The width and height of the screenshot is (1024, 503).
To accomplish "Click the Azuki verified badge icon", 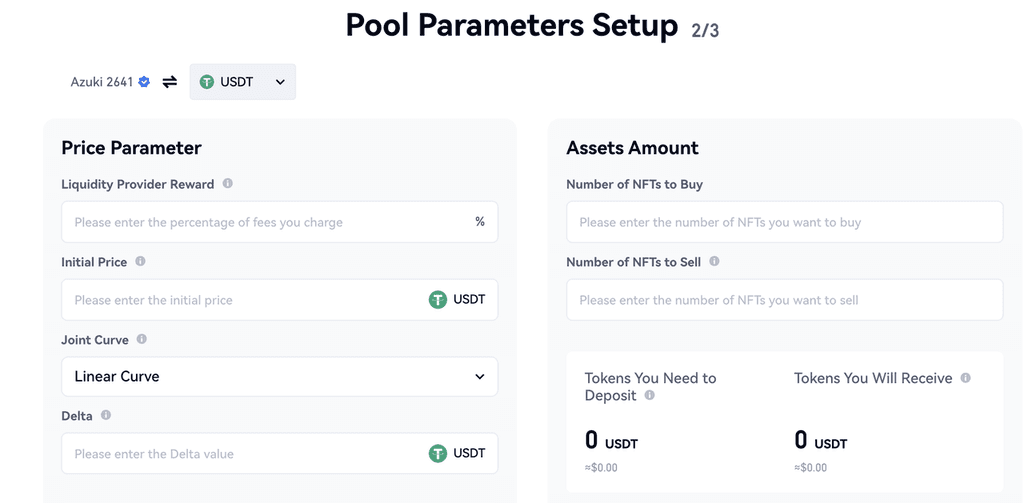I will tap(144, 82).
